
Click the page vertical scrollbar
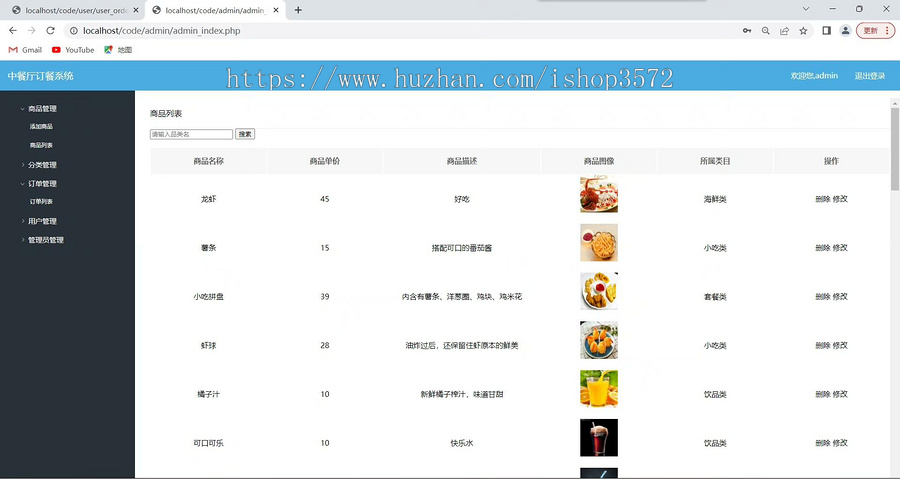(895, 149)
